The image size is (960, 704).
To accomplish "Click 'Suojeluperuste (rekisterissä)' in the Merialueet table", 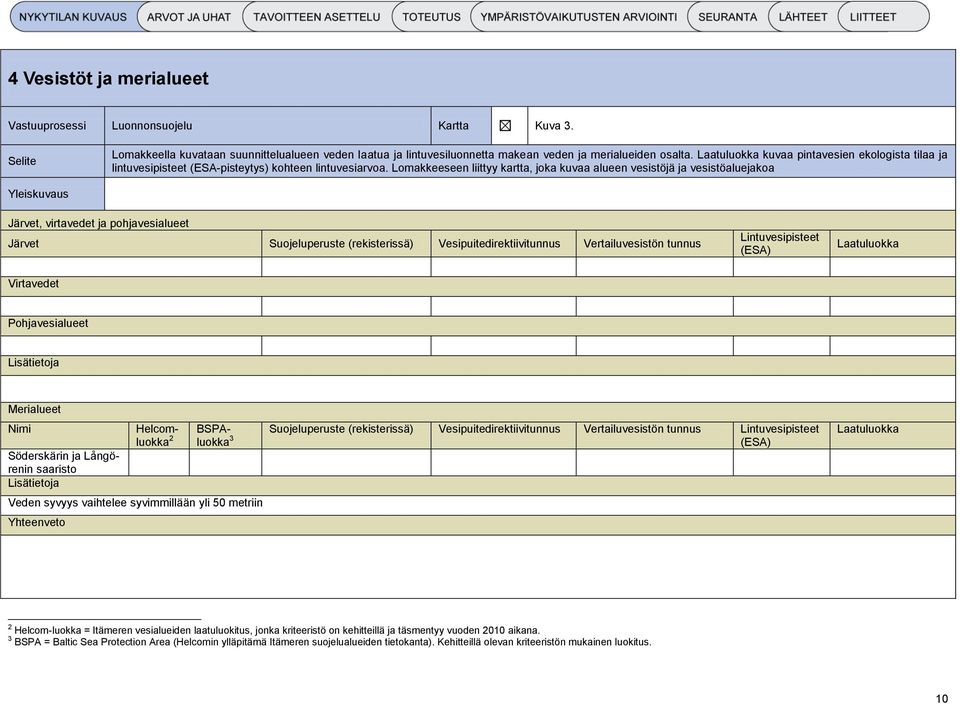I will (341, 429).
